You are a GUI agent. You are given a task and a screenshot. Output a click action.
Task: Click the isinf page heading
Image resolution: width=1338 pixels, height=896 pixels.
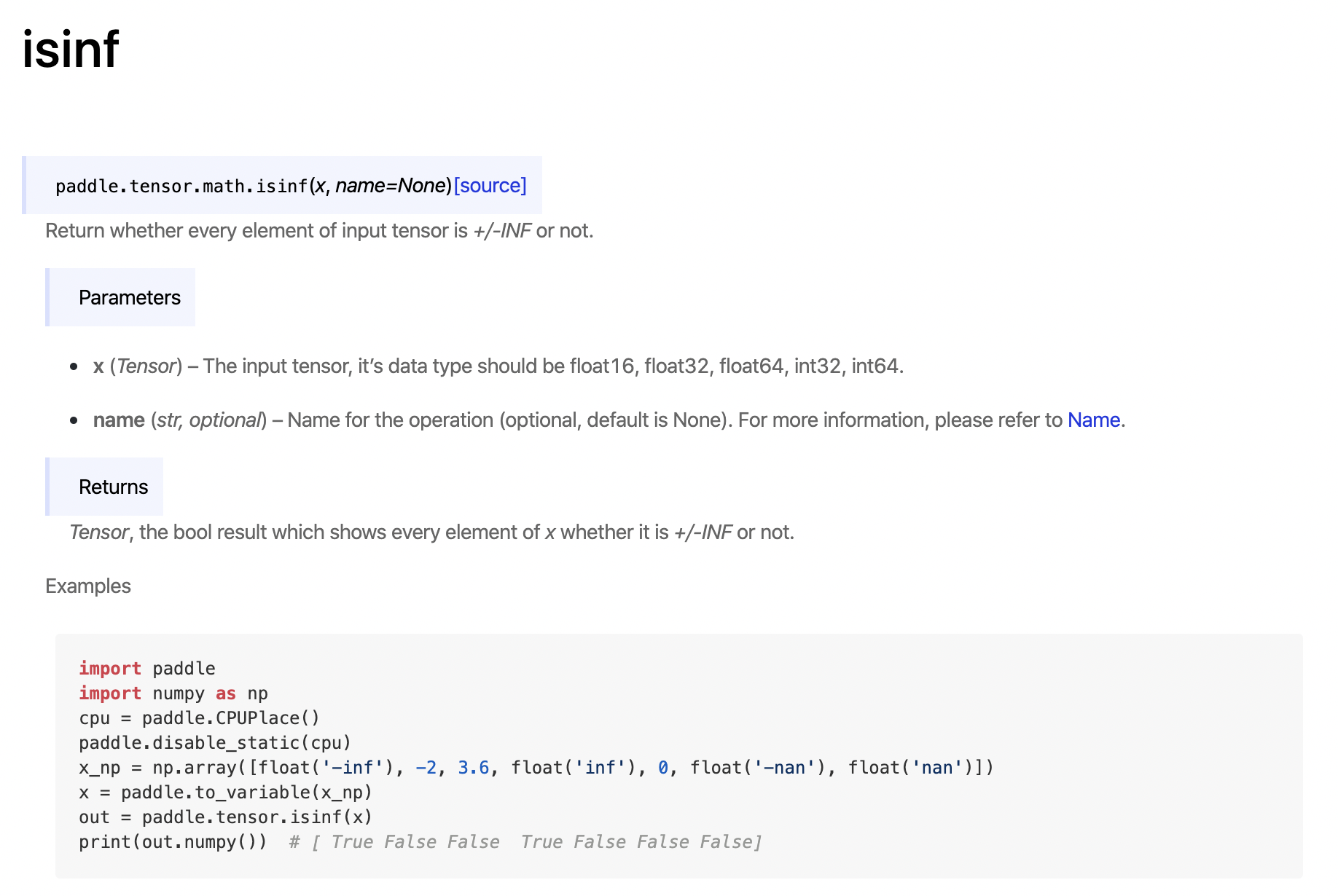[71, 50]
